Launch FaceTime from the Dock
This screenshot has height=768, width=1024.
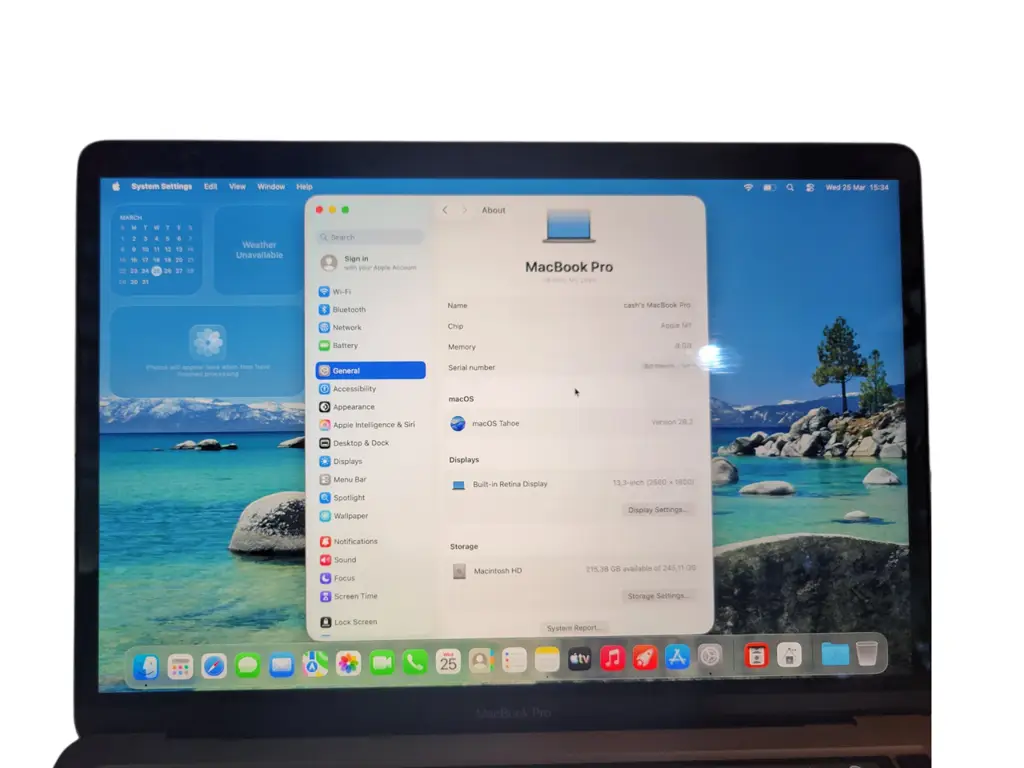[x=382, y=663]
